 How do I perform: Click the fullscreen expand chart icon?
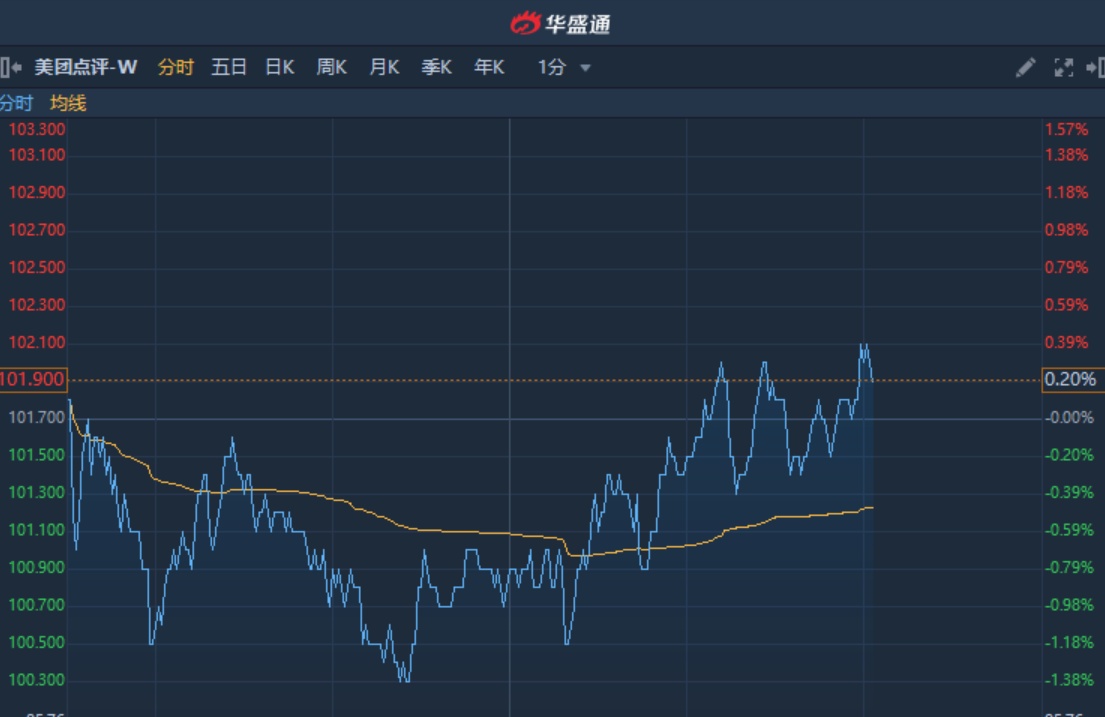(x=1063, y=68)
